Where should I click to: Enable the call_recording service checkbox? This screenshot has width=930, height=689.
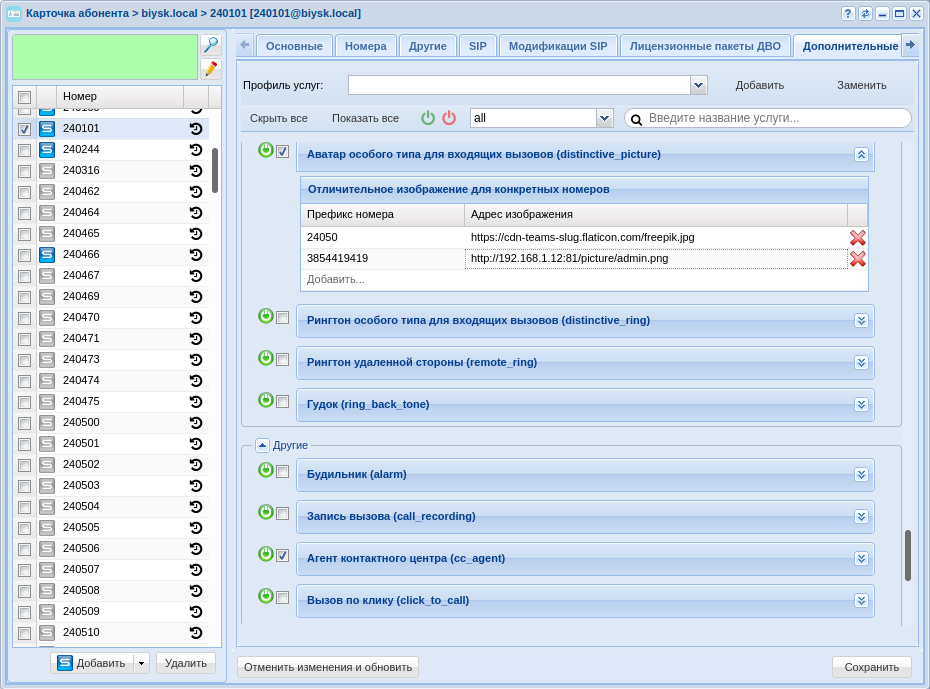282,514
